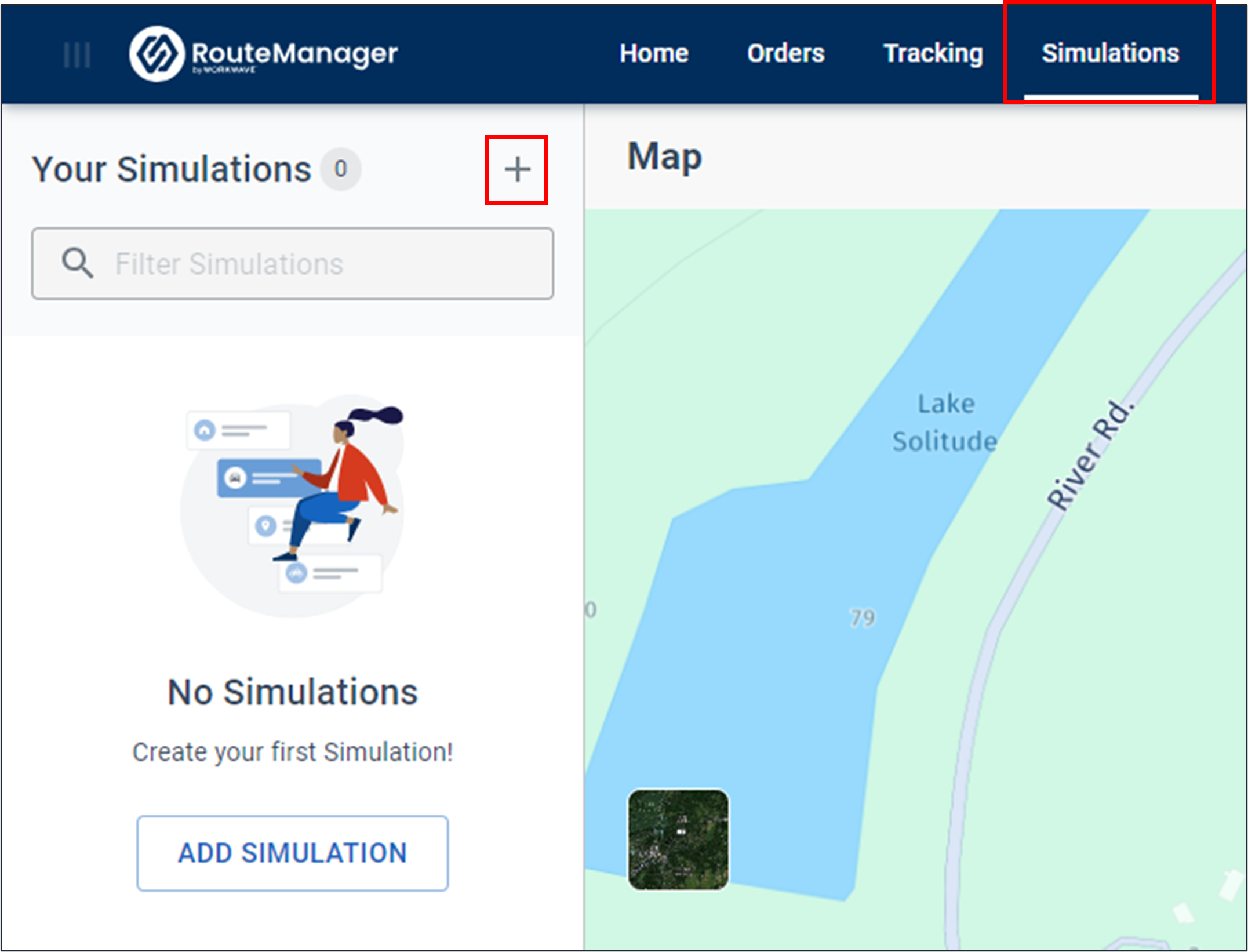The image size is (1248, 952).
Task: Switch to the Simulations tab
Action: (x=1110, y=53)
